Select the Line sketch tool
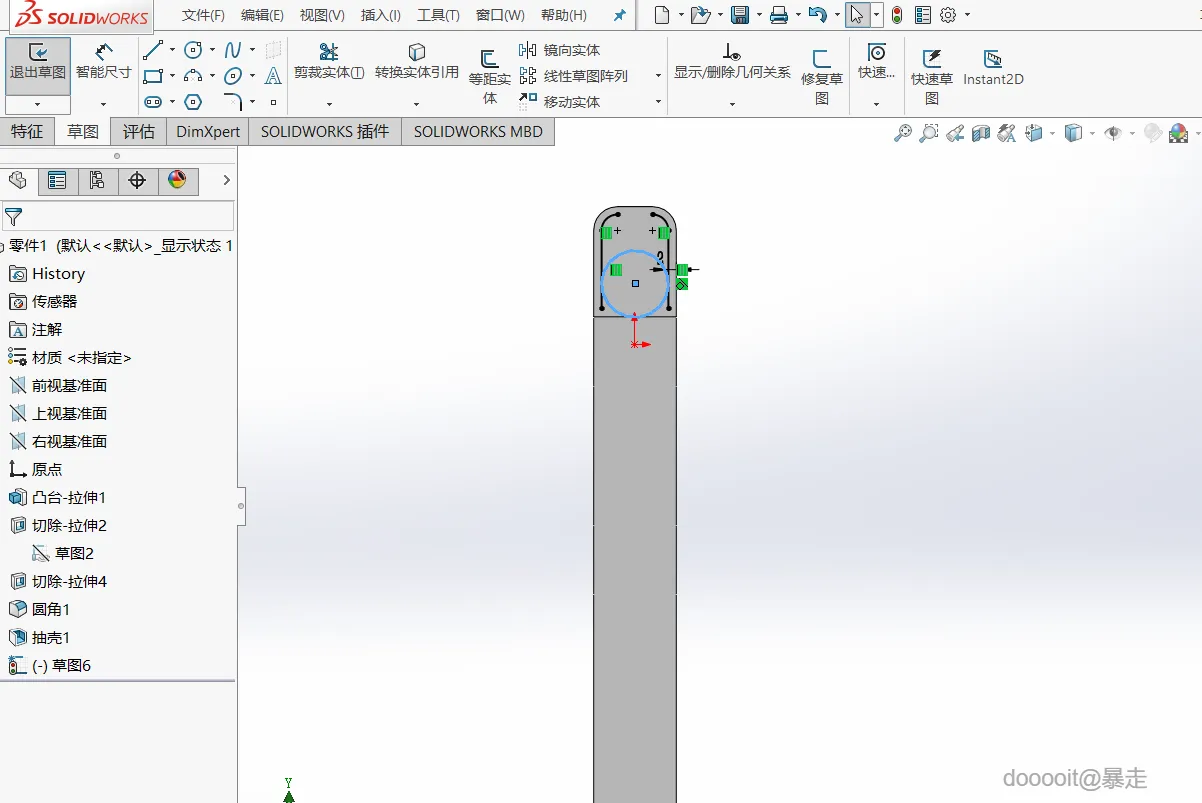This screenshot has width=1202, height=803. [x=153, y=50]
